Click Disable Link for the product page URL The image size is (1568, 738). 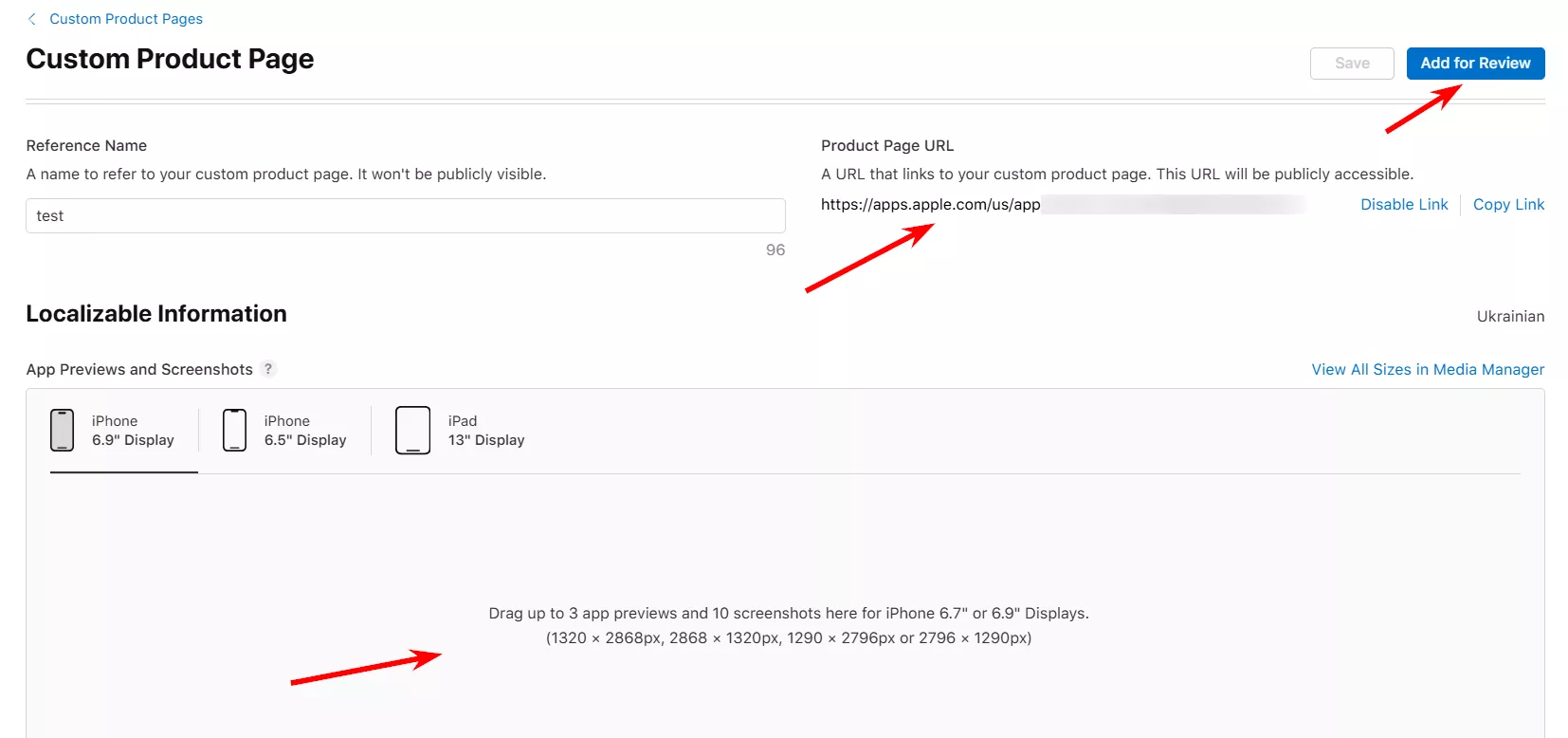[1404, 204]
